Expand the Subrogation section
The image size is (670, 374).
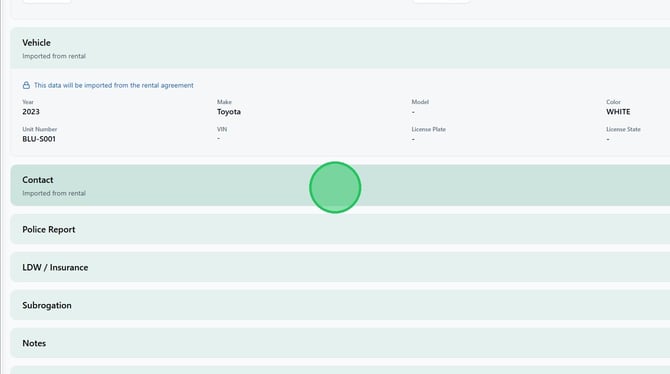coord(340,305)
